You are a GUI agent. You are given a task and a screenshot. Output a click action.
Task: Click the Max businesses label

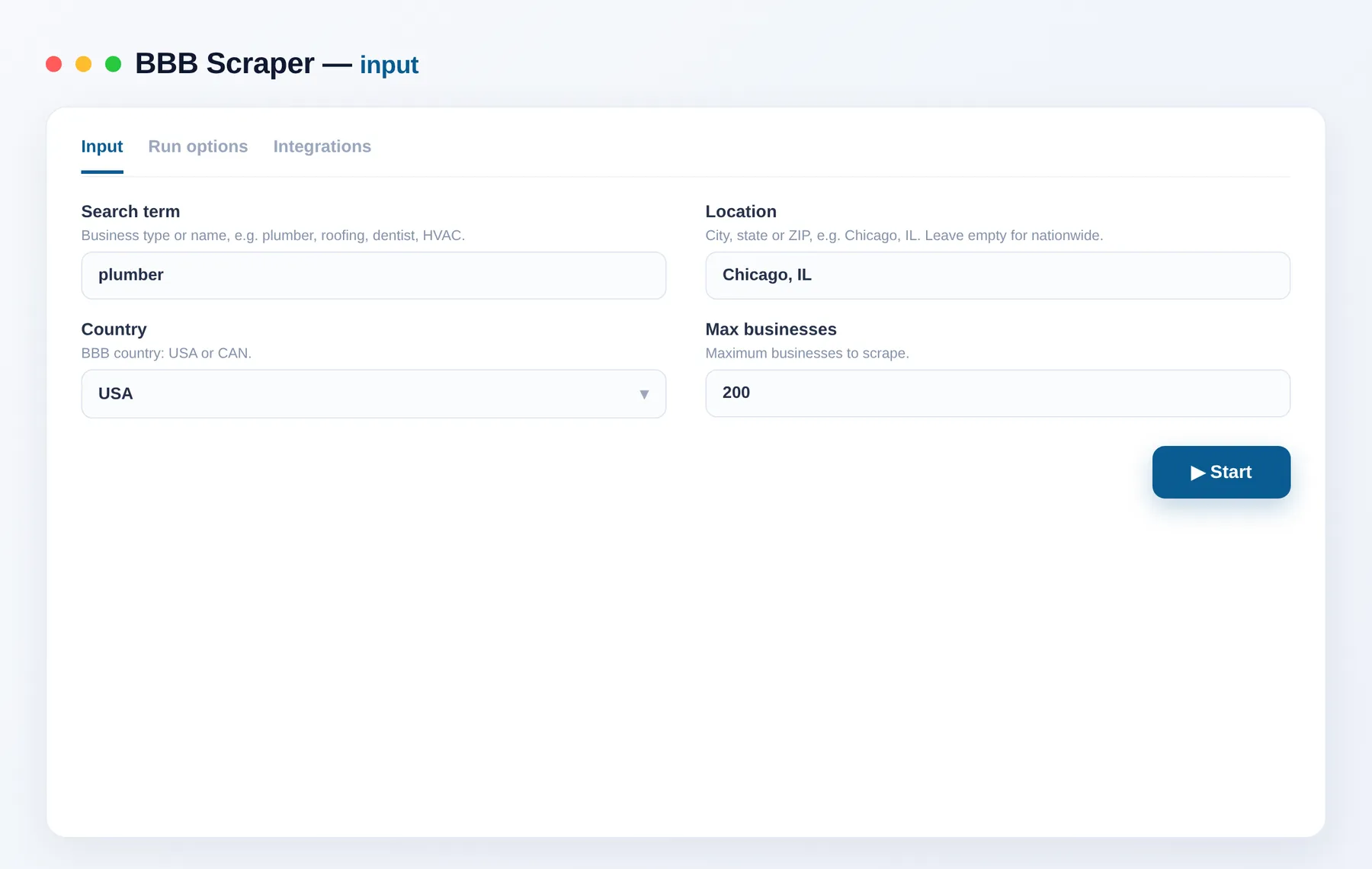771,329
